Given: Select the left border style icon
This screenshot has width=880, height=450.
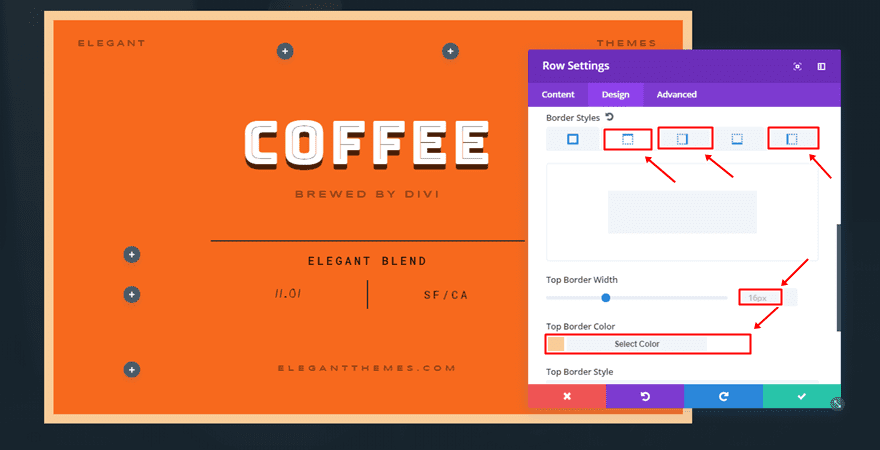Looking at the screenshot, I should pos(792,139).
